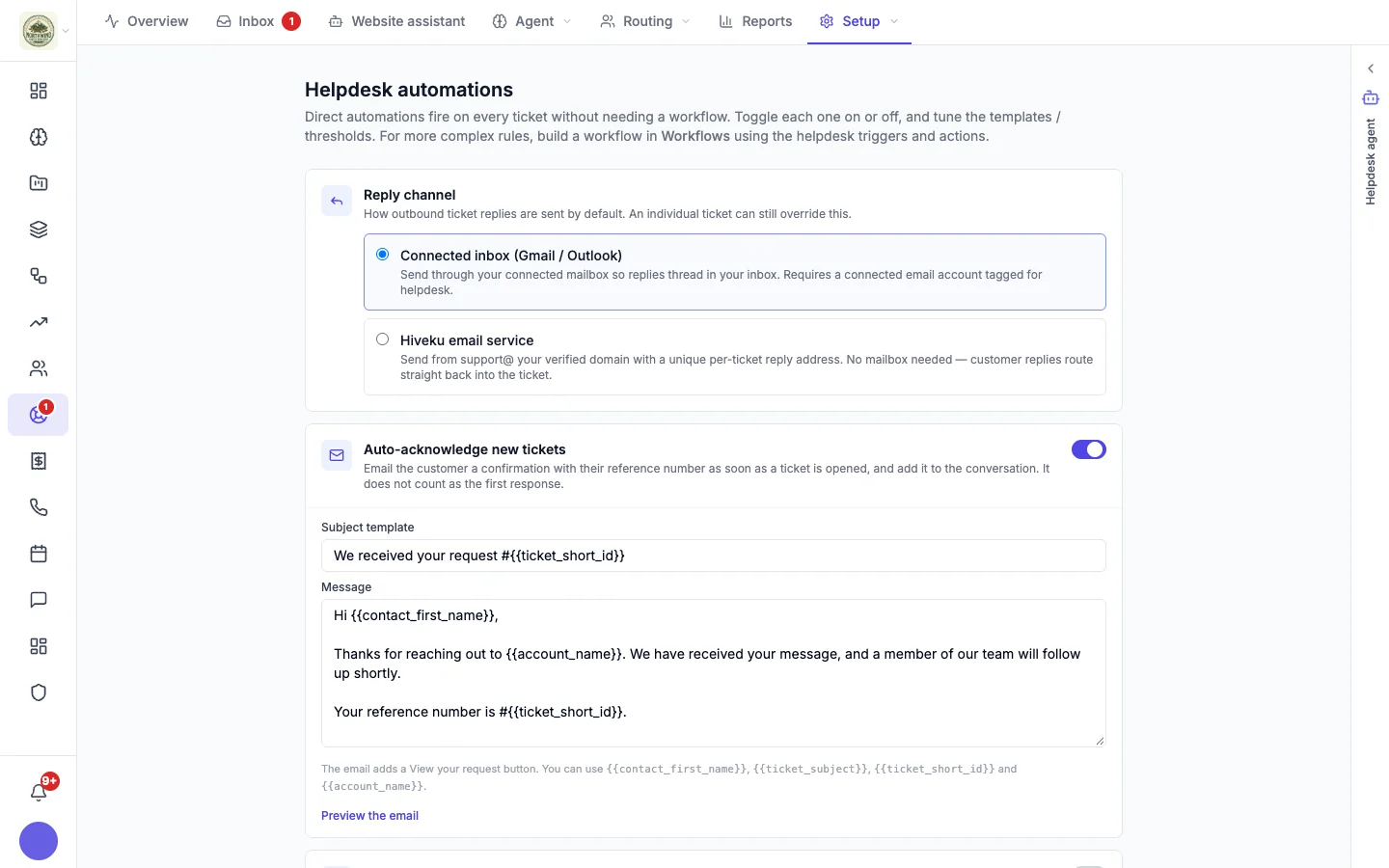The image size is (1389, 868).
Task: Toggle Auto-acknowledge new tickets switch
Action: tap(1089, 449)
